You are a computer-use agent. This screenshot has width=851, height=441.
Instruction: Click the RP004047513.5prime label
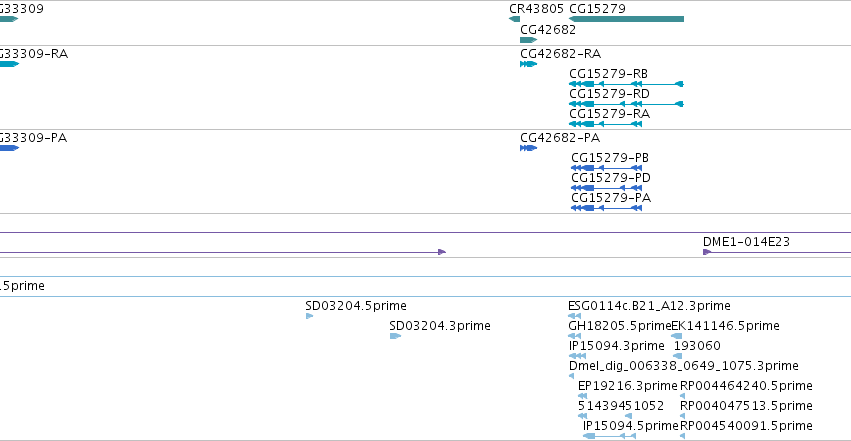[x=746, y=406]
